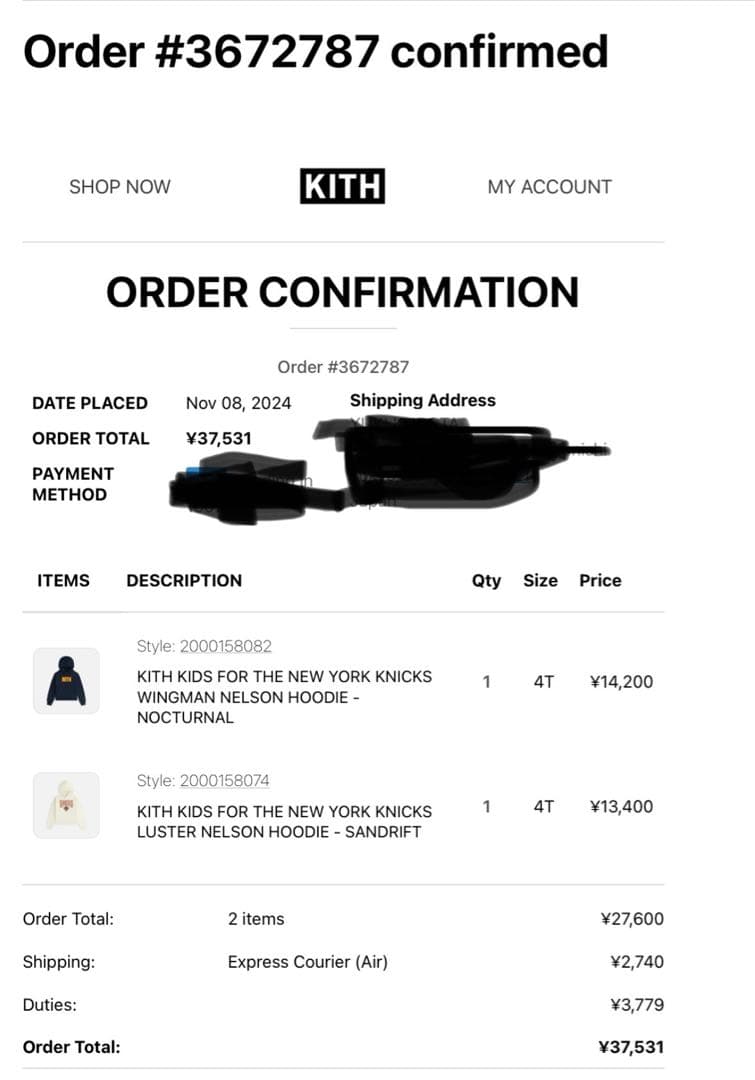Click the Nov 08, 2024 date value
The width and height of the screenshot is (755, 1080).
click(x=238, y=402)
